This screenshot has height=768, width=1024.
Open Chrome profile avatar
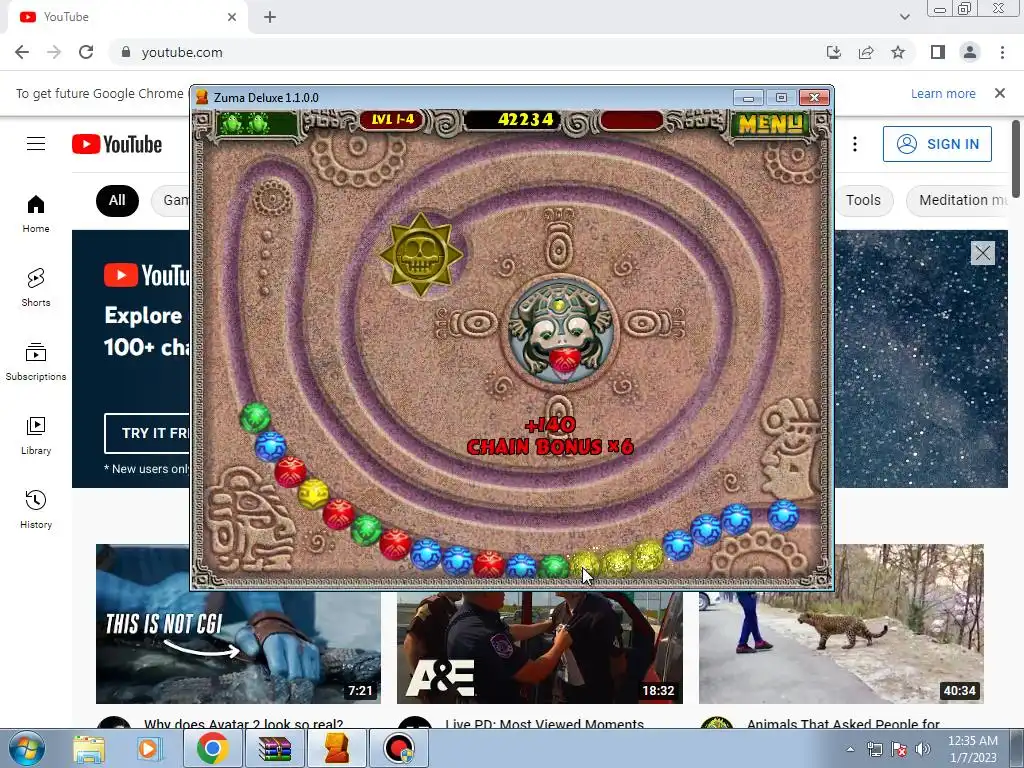970,52
